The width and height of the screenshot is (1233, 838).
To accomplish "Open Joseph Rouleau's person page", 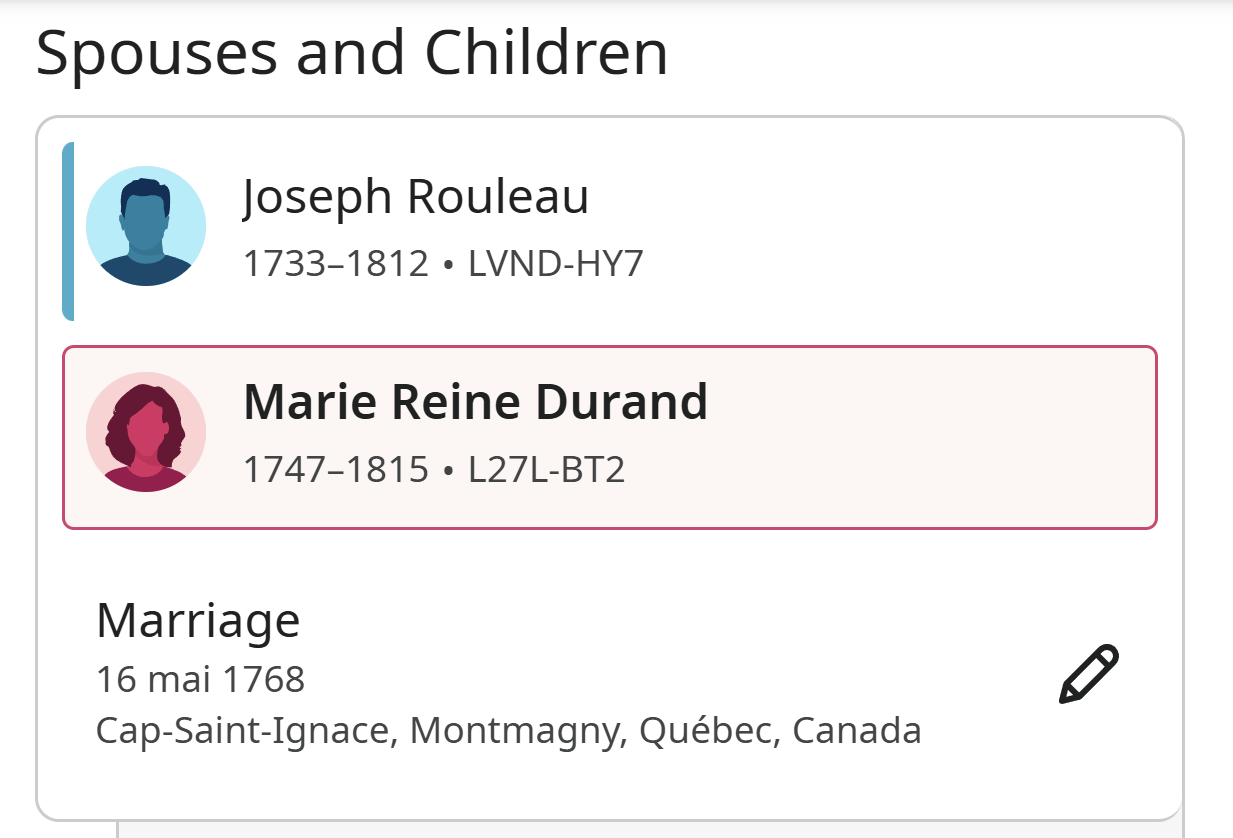I will (x=416, y=197).
